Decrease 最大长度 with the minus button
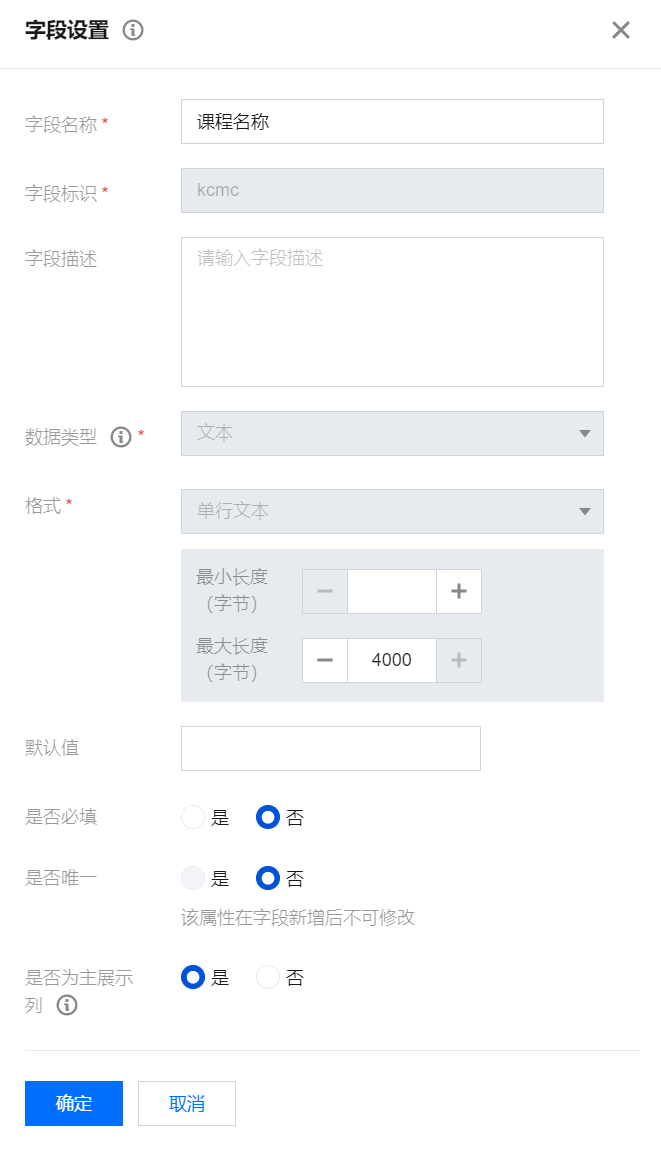661x1160 pixels. click(325, 660)
